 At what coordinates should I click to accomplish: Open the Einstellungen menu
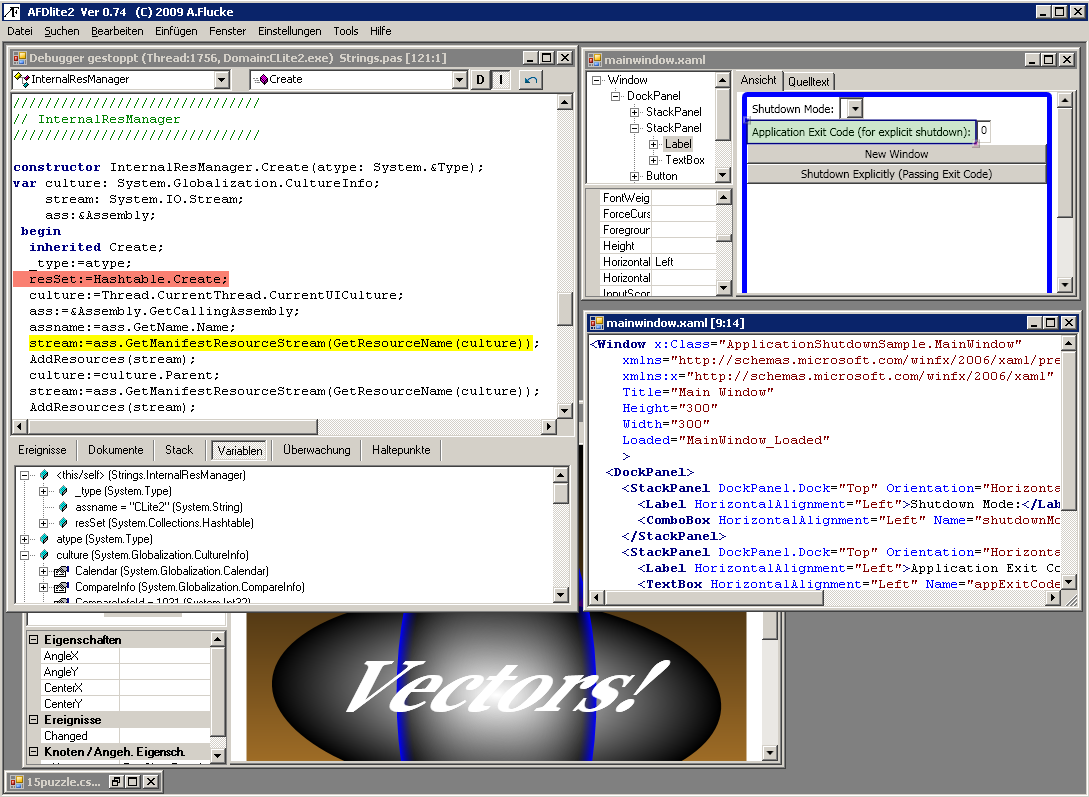pos(290,31)
